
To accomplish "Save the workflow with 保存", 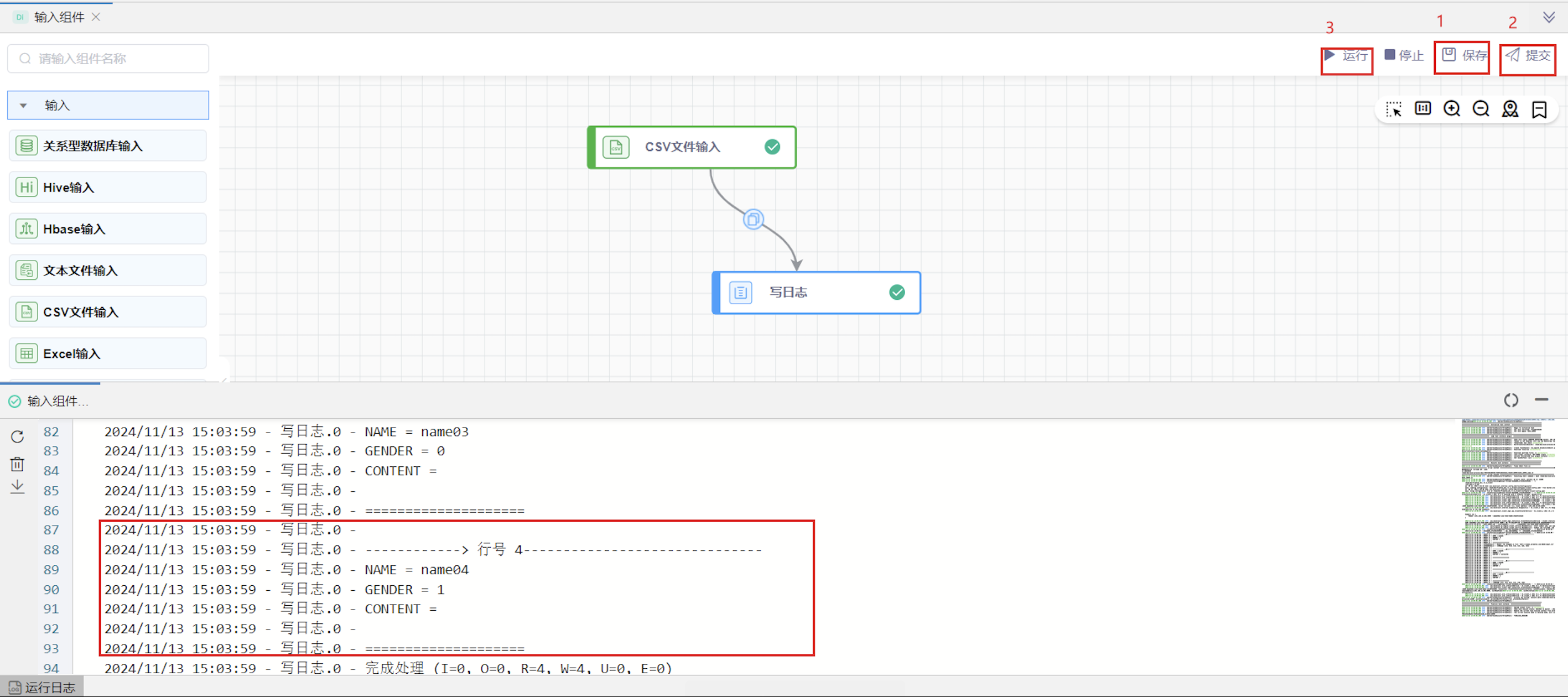I will coord(1463,56).
